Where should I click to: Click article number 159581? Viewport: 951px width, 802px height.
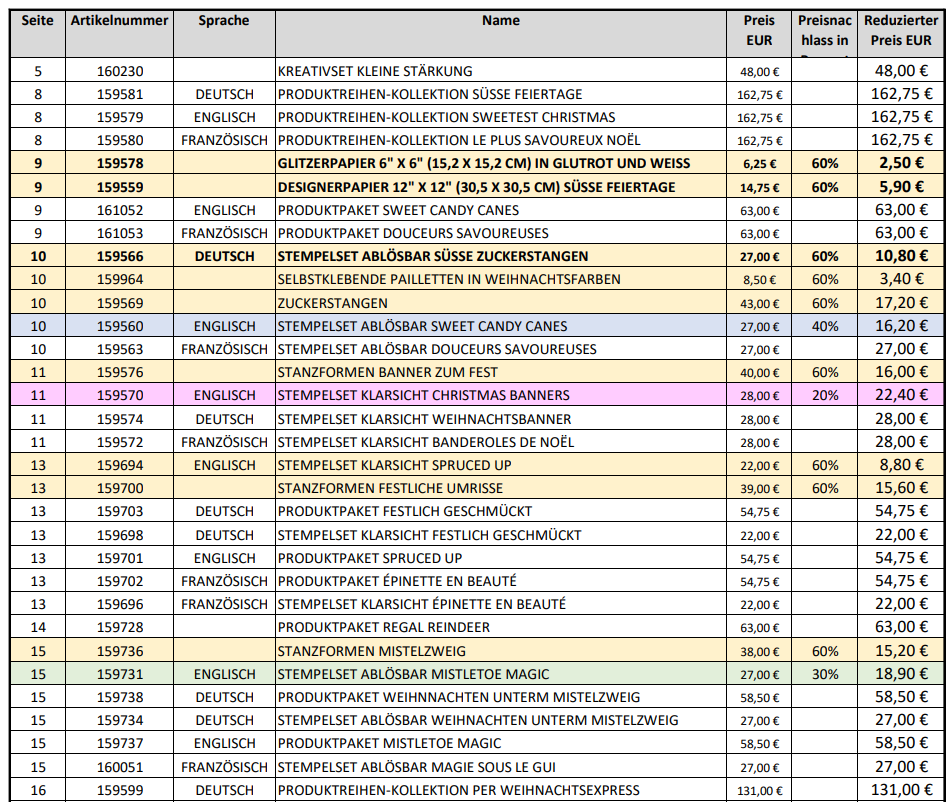pos(119,94)
